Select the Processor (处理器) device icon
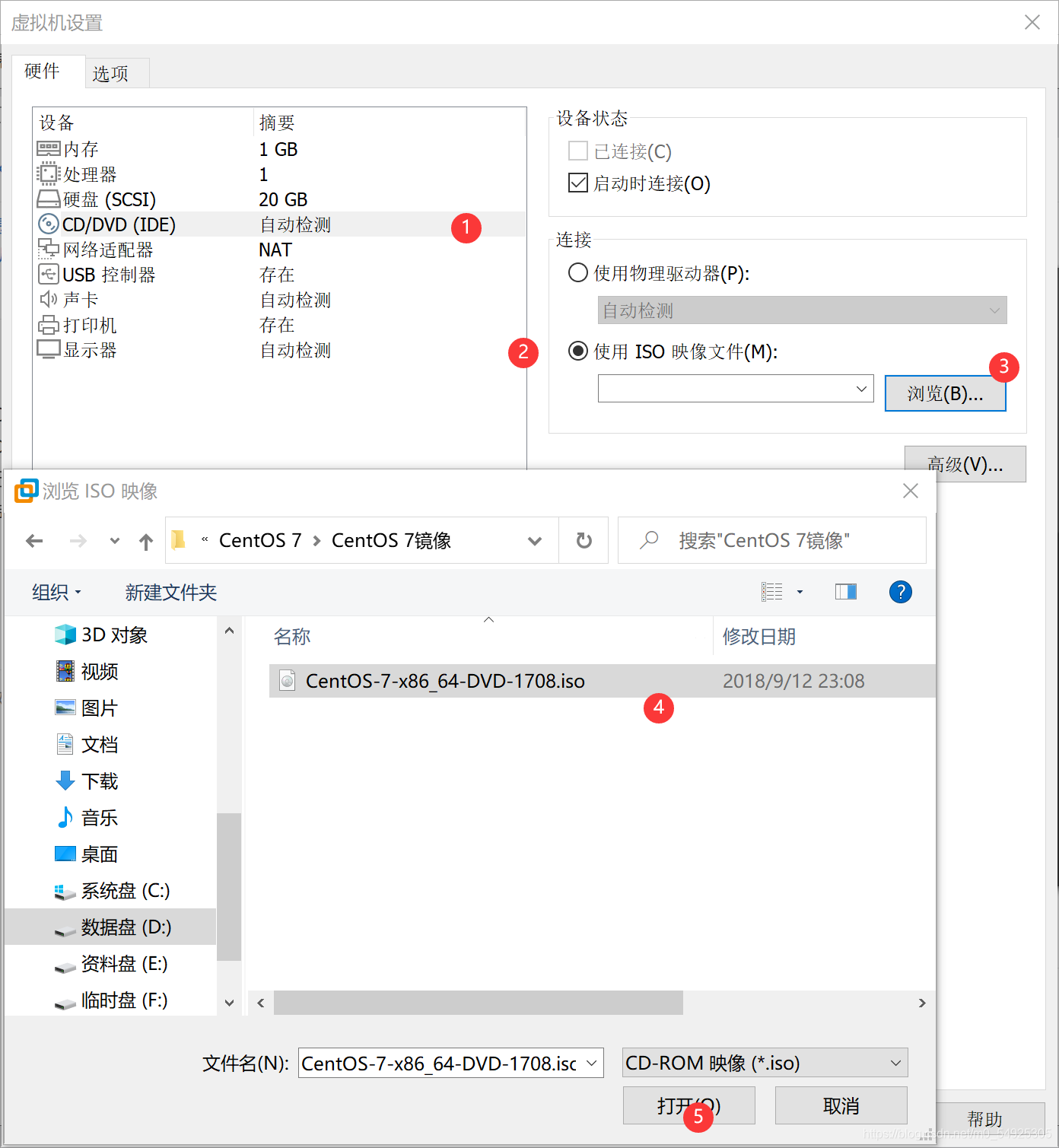This screenshot has height=1148, width=1059. pos(49,173)
